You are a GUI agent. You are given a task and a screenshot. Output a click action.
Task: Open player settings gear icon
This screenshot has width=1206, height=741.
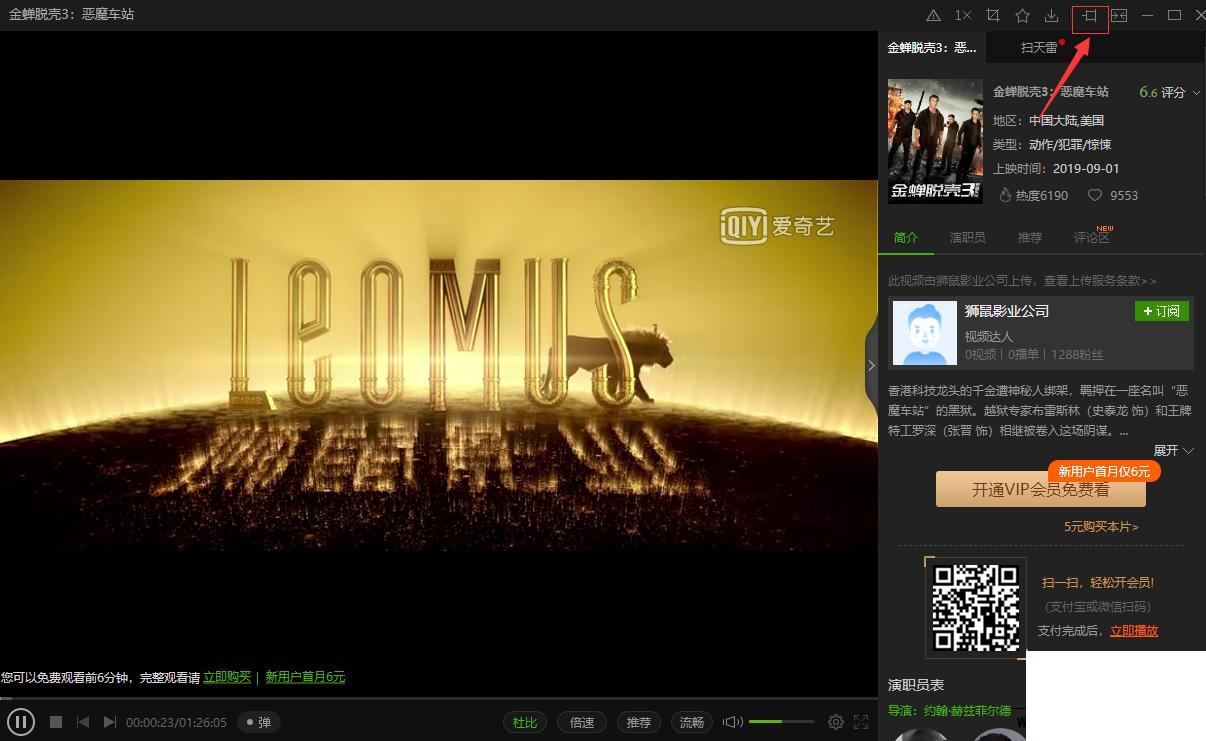[x=836, y=722]
